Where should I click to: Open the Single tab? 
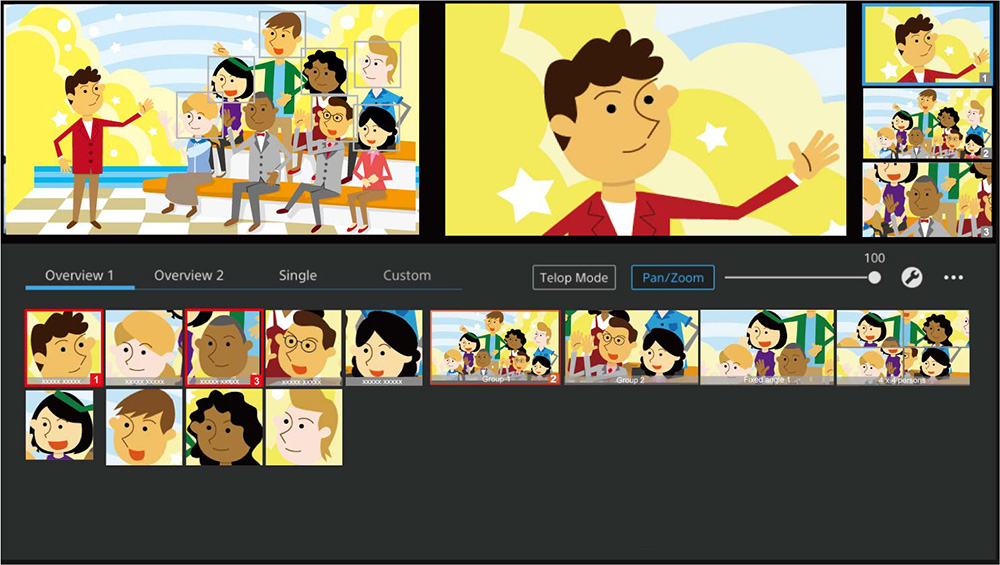coord(298,275)
